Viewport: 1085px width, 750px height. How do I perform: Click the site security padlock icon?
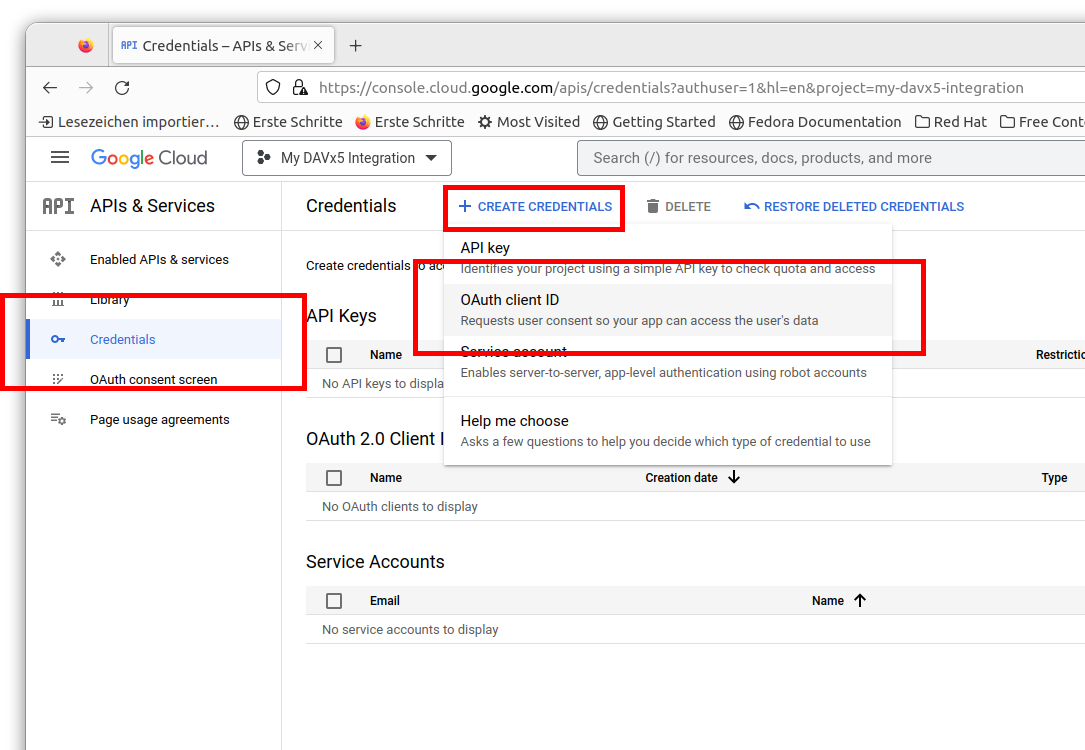point(300,87)
